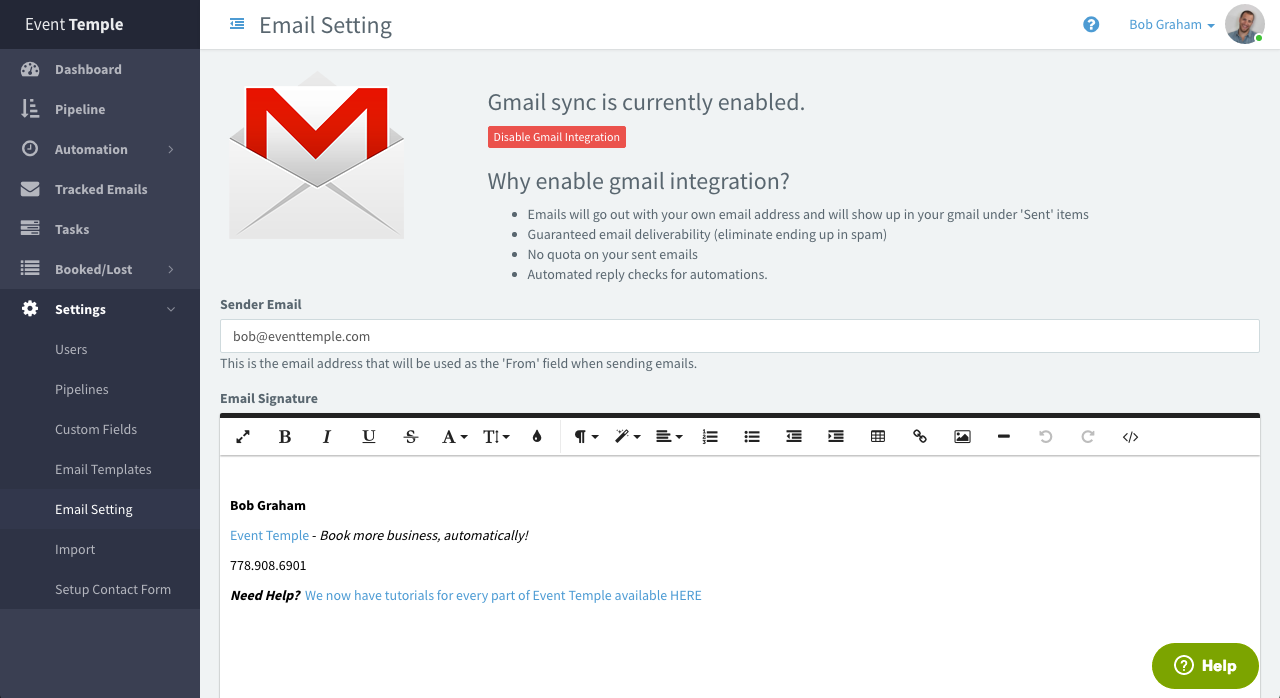
Task: Open Dashboard from sidebar
Action: [100, 69]
